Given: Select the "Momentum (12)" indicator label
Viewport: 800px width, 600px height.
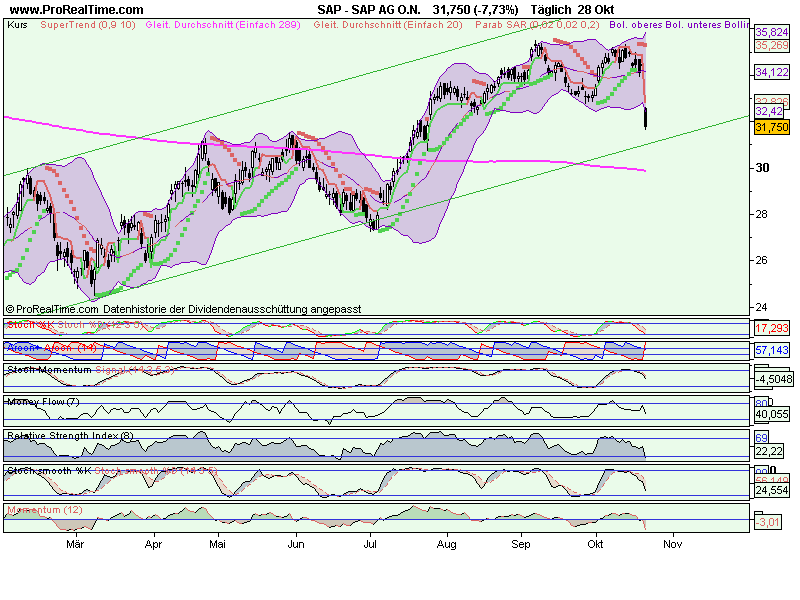Looking at the screenshot, I should pos(45,510).
